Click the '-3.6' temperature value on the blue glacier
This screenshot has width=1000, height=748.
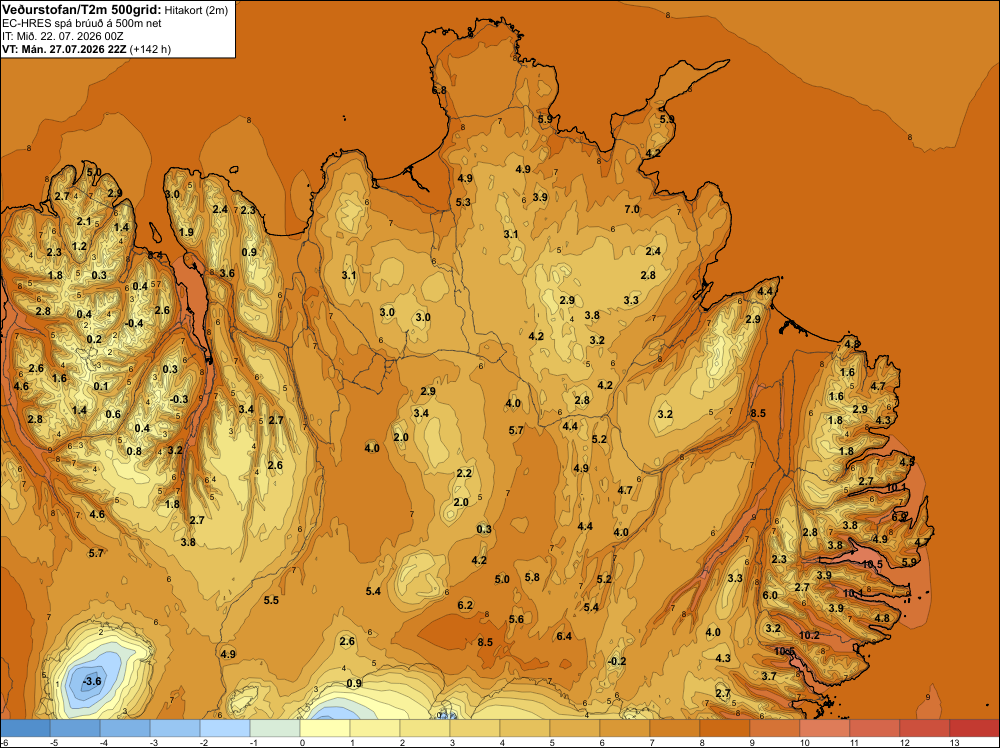tap(92, 681)
